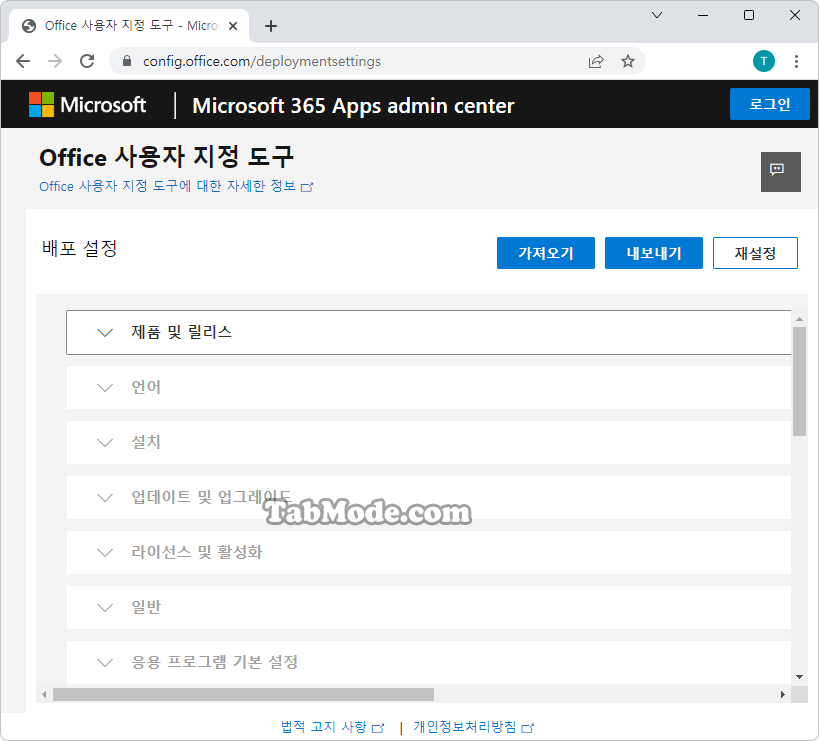Open the Chrome profile avatar T

click(764, 62)
